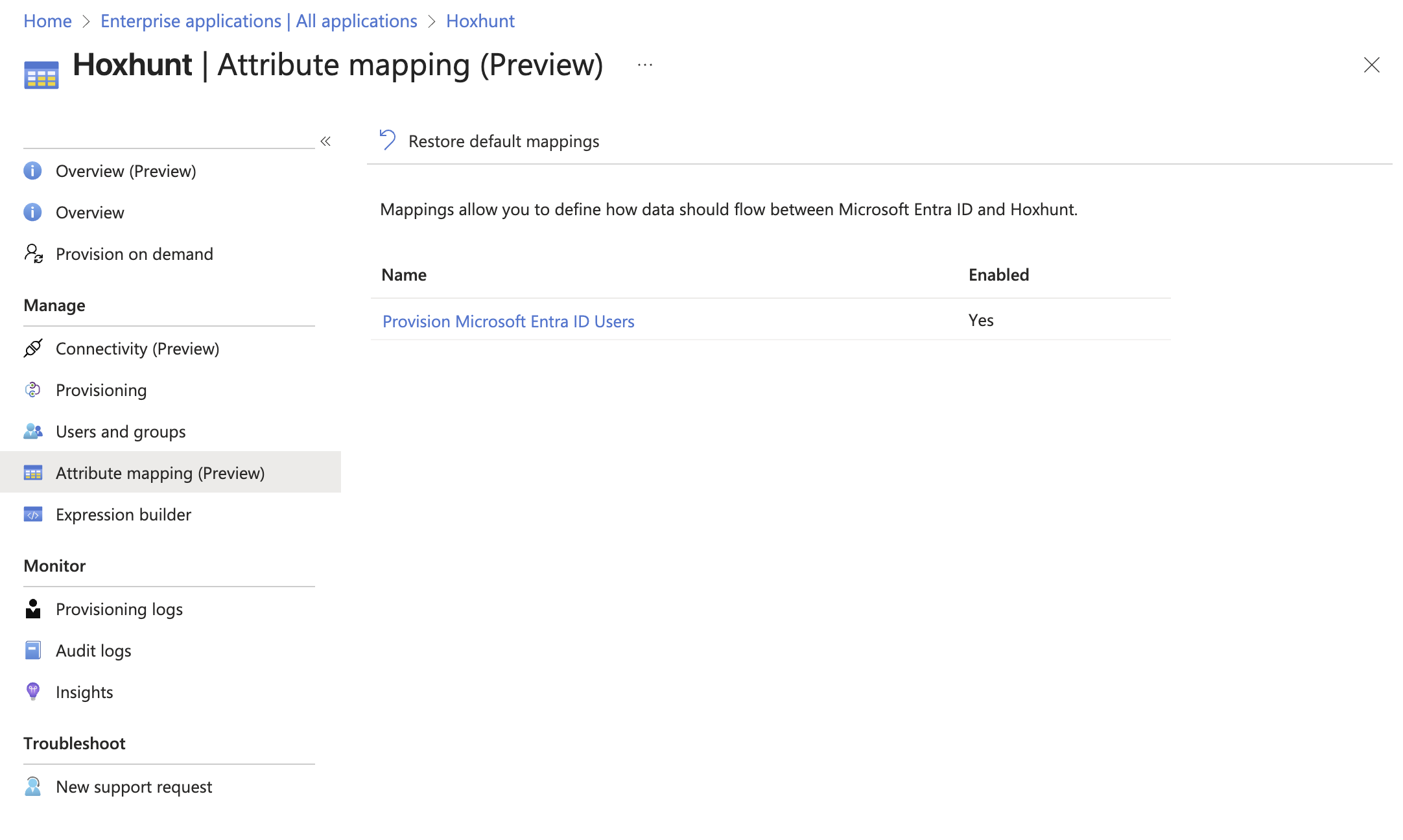Click the Restore default mappings undo icon

(388, 140)
